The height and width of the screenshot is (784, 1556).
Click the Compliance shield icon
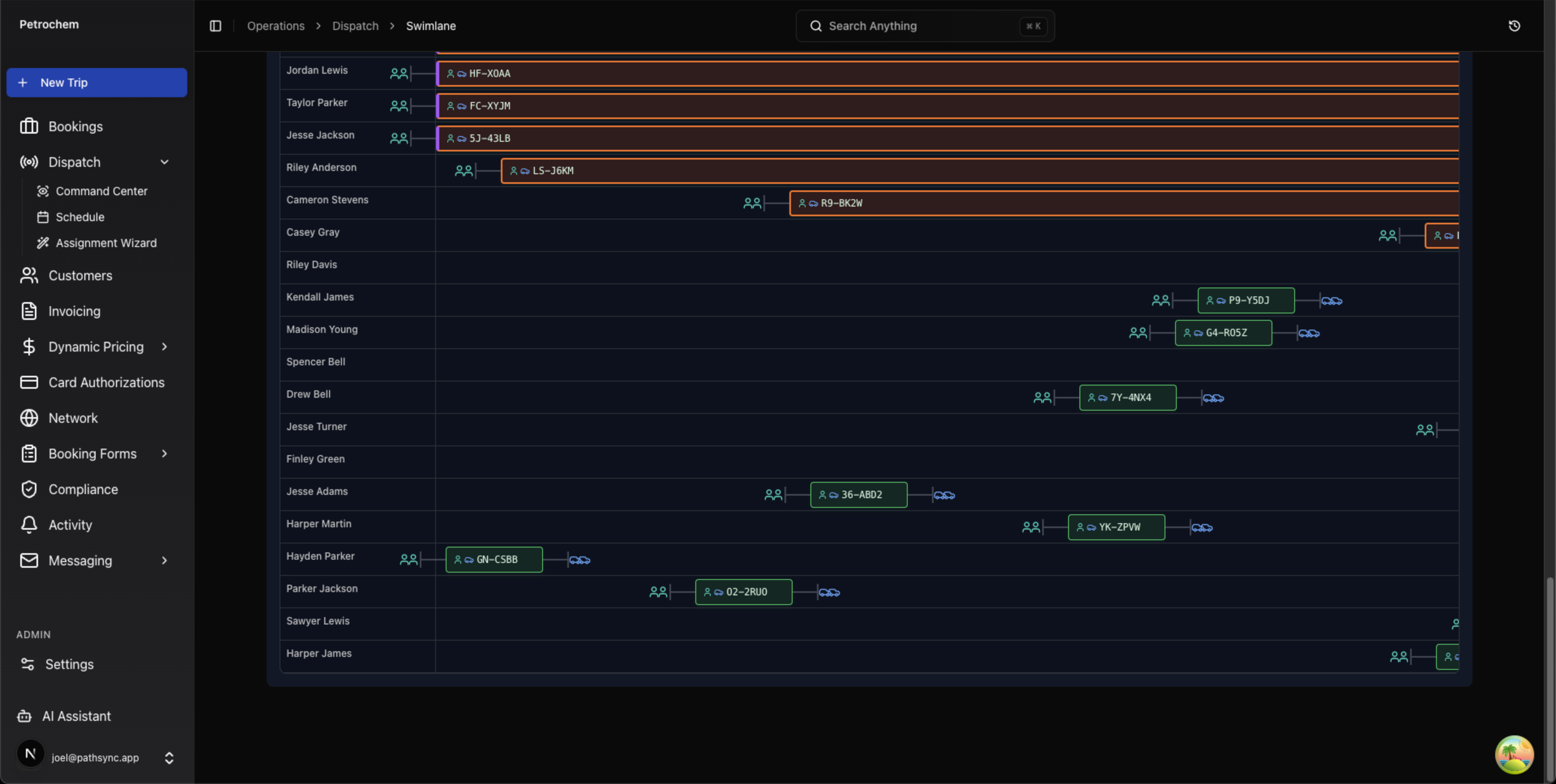click(x=29, y=489)
